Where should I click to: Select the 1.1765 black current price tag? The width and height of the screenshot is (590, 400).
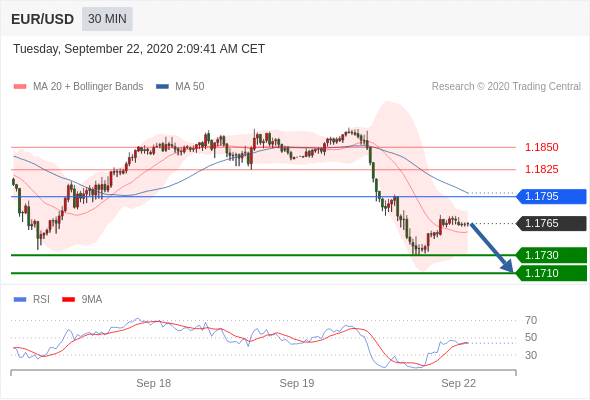click(x=551, y=224)
